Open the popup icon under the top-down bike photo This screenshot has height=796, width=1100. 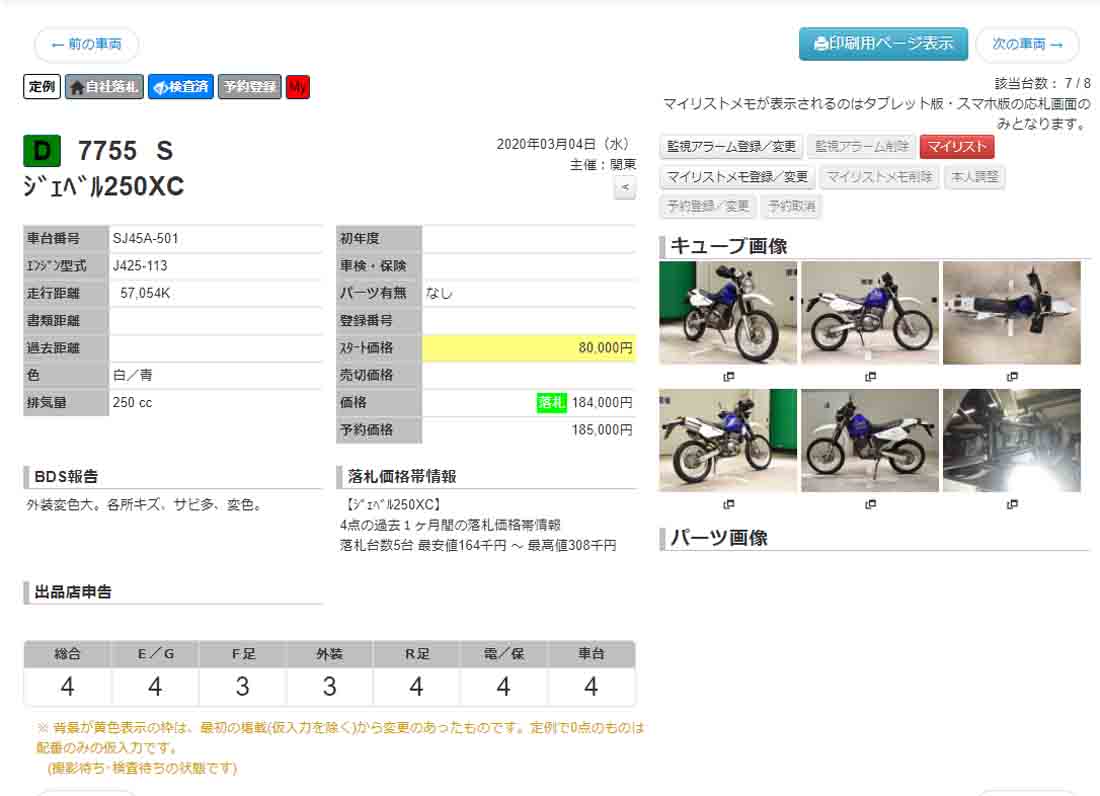point(1012,377)
